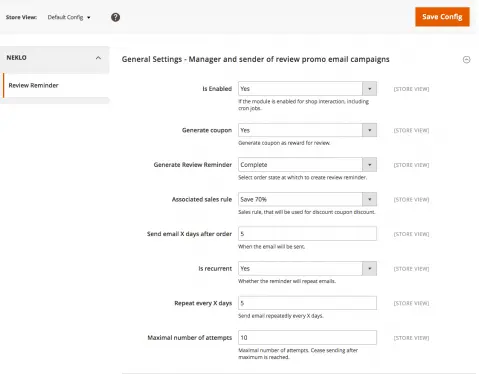
Task: Click the Generate Review Reminder arrow button
Action: (x=369, y=165)
